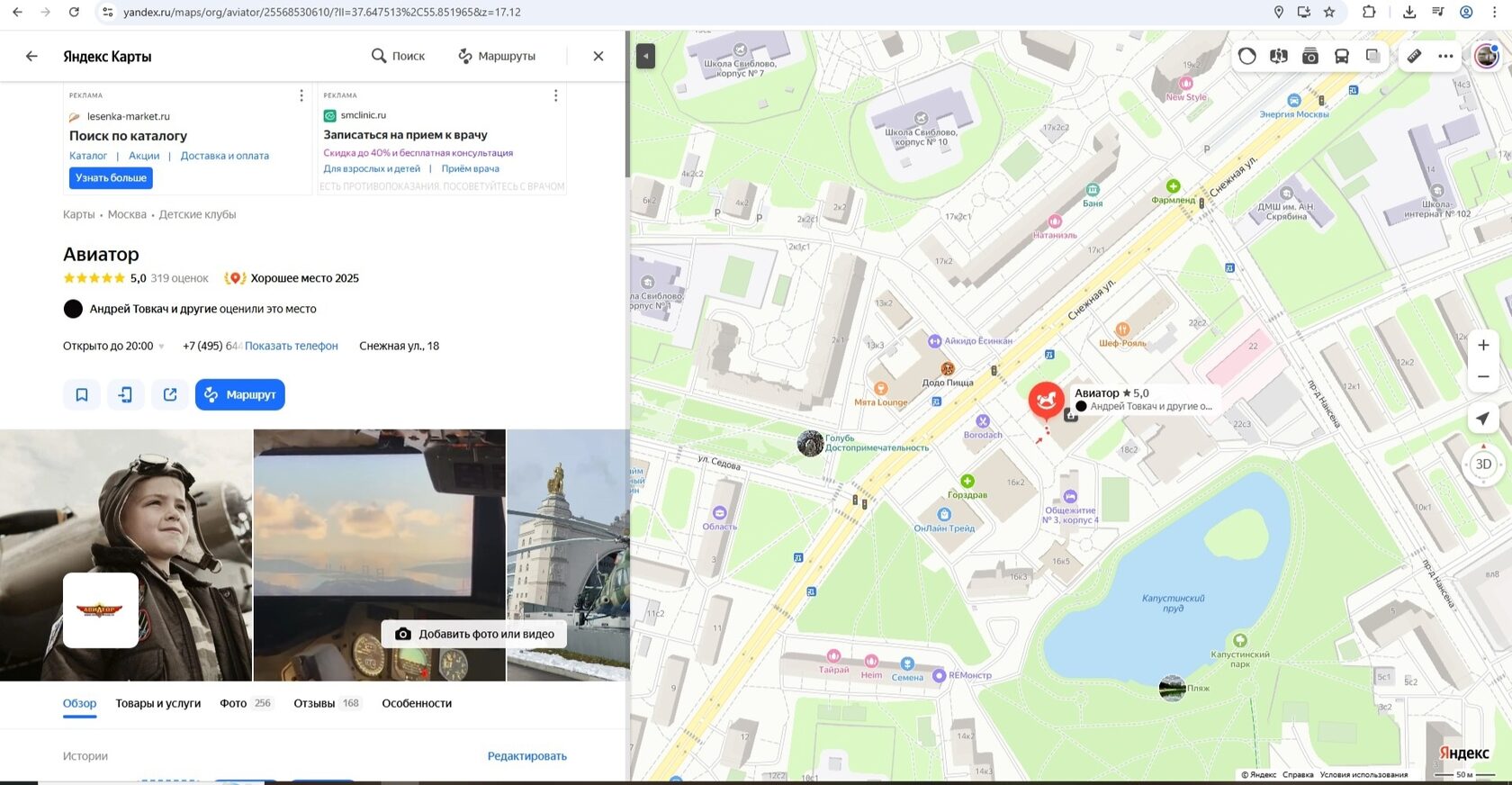This screenshot has height=785, width=1512.
Task: Reload the page in the browser
Action: (74, 12)
